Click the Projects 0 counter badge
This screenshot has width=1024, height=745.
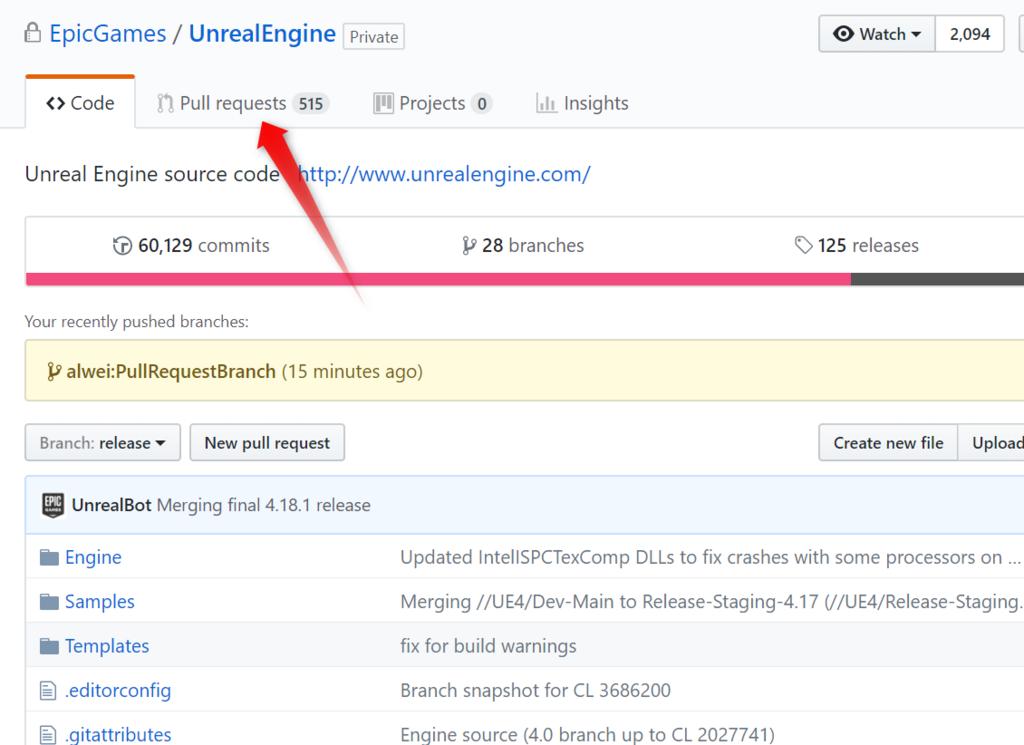482,104
